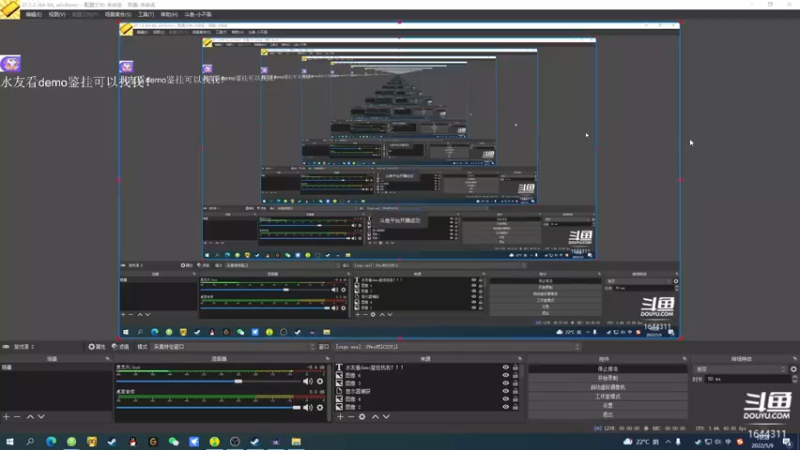Open the 视图(V) menu
The width and height of the screenshot is (800, 450).
tap(57, 14)
